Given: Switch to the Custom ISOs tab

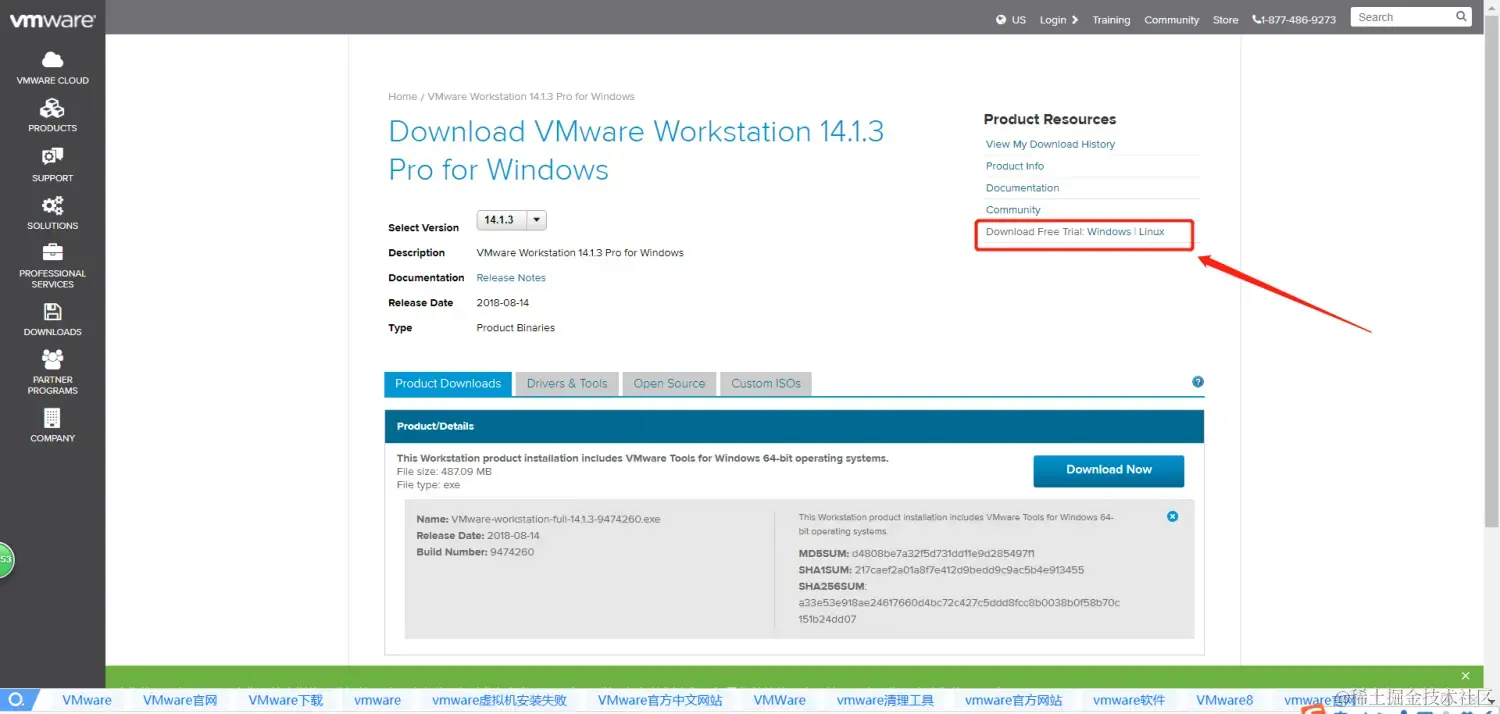Looking at the screenshot, I should (x=766, y=384).
